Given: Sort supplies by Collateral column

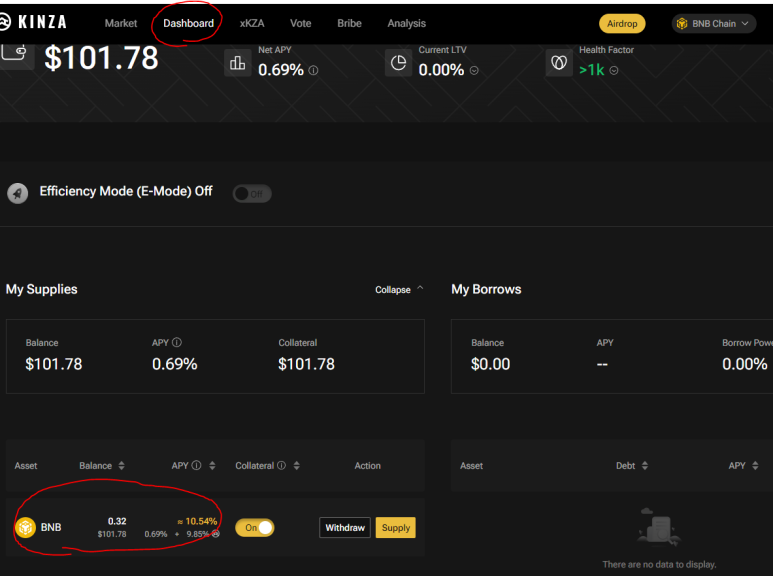Looking at the screenshot, I should (x=296, y=466).
